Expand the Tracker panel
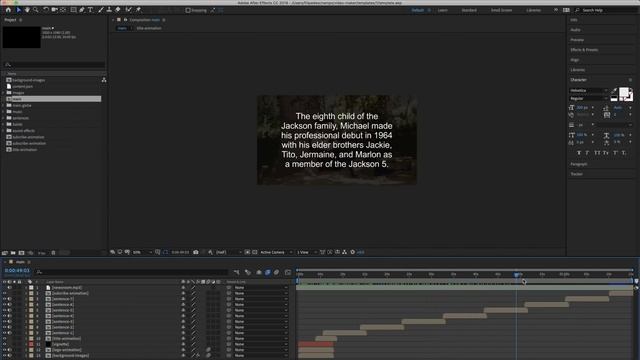 point(576,174)
